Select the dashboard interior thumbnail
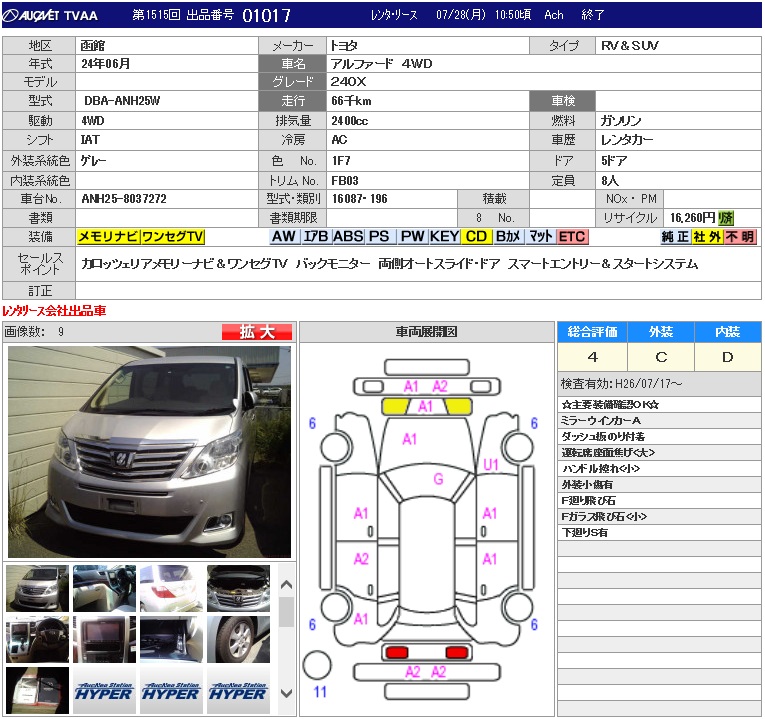This screenshot has height=719, width=765. pos(104,588)
